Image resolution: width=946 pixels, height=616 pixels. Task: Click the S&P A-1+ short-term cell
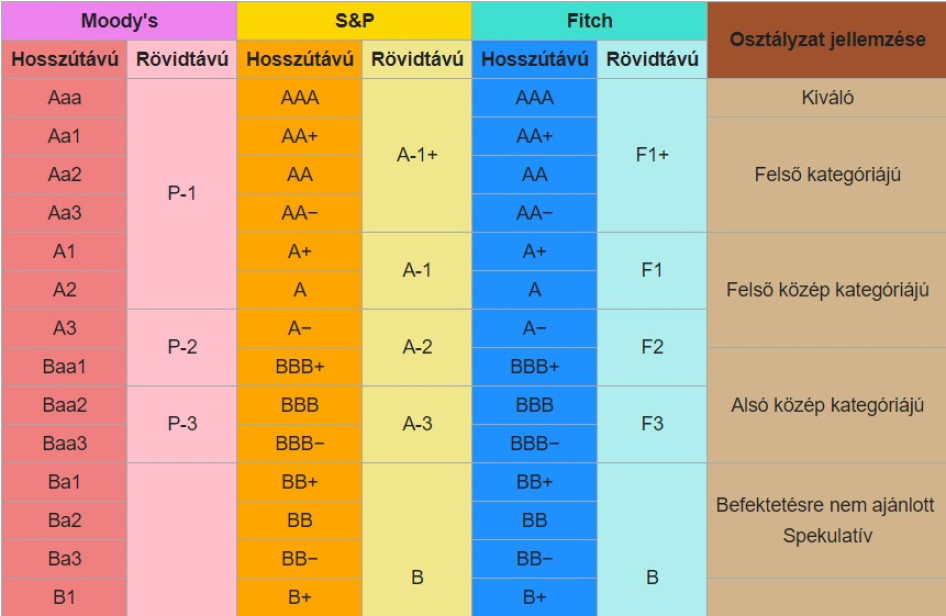[x=417, y=155]
